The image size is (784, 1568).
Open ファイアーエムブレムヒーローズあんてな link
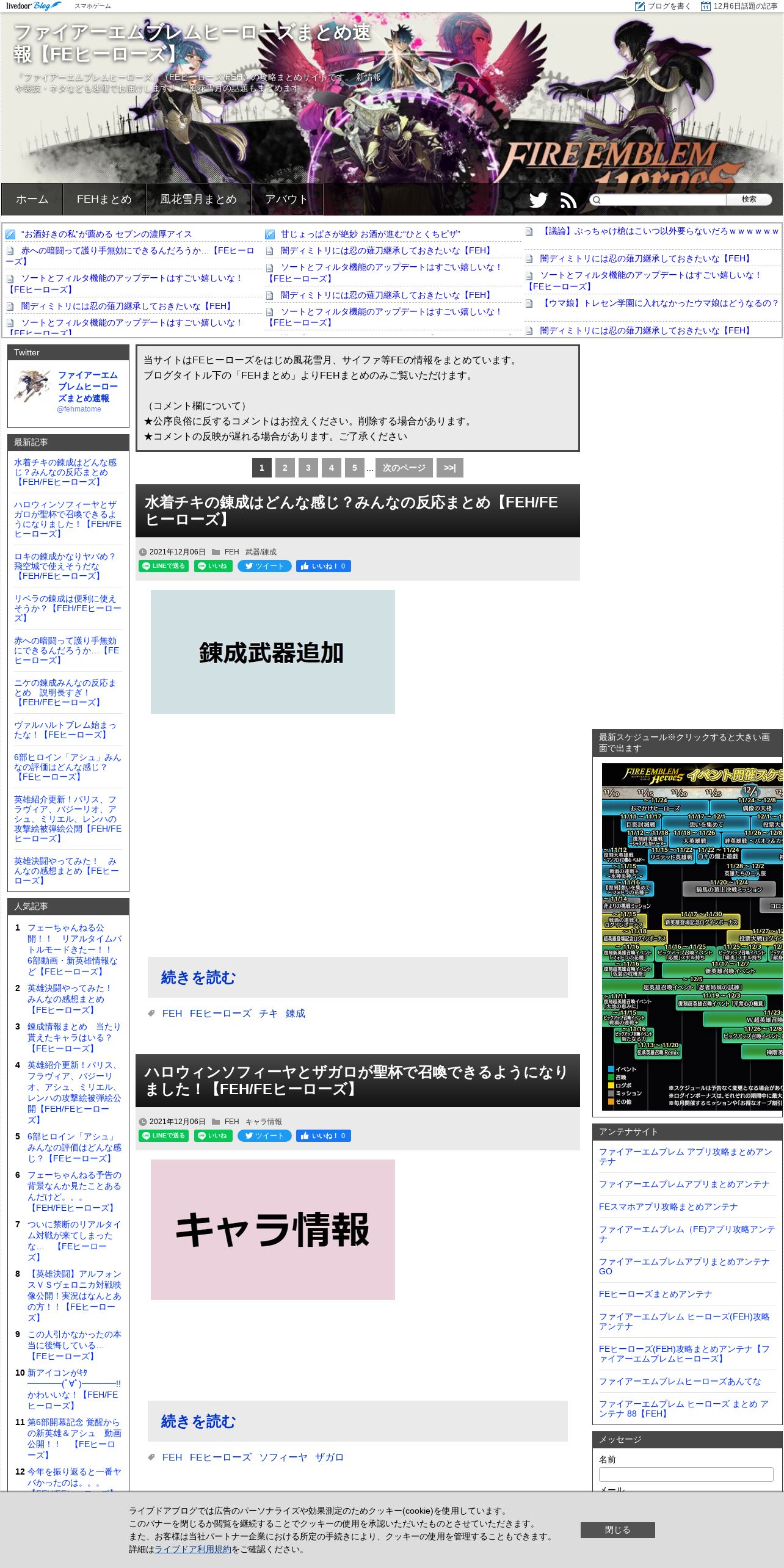[x=680, y=1381]
